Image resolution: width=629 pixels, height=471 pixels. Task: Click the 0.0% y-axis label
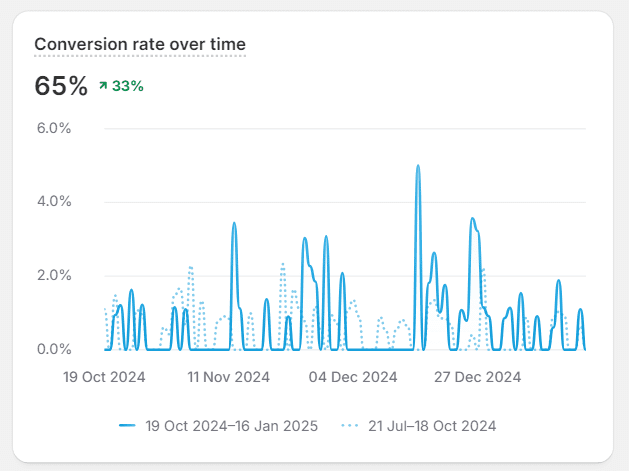53,349
